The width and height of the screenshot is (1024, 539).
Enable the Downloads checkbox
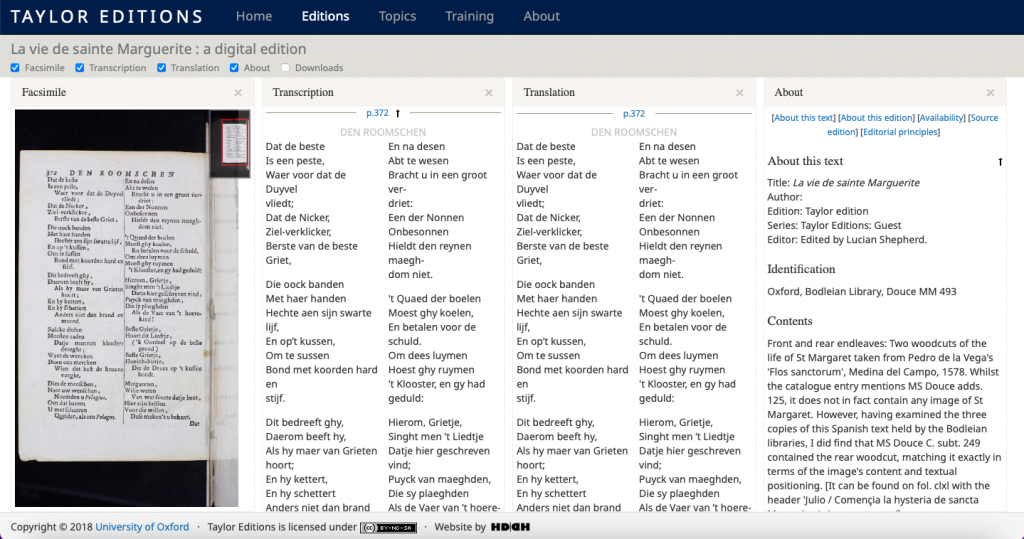click(285, 68)
